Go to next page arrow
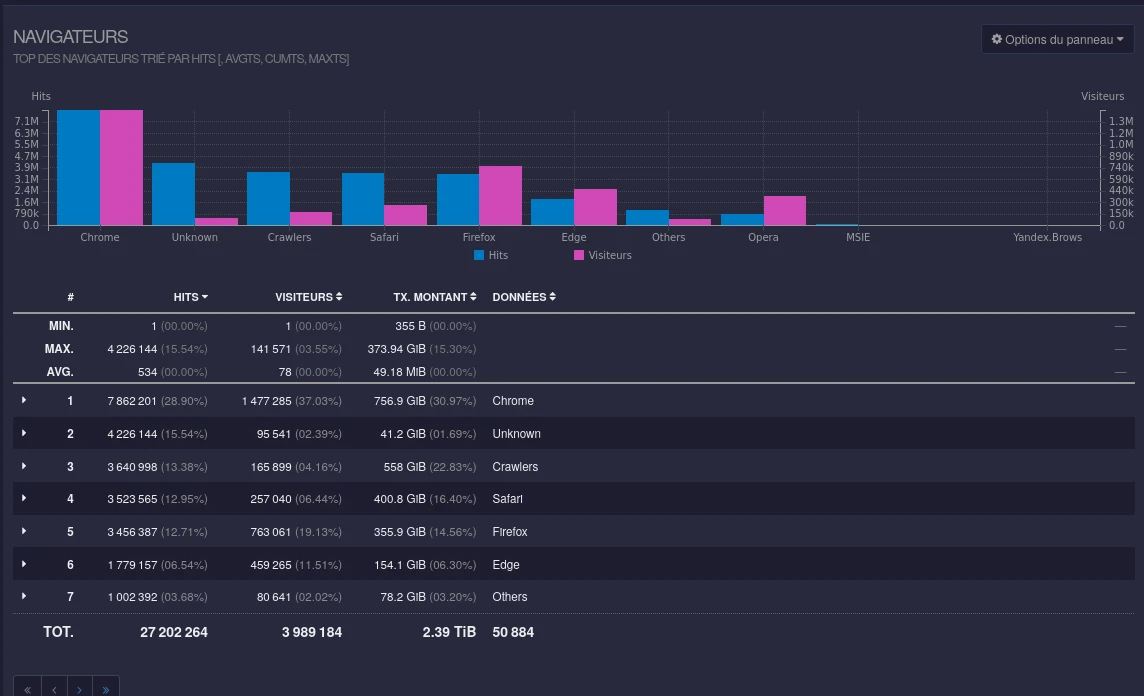 point(80,689)
